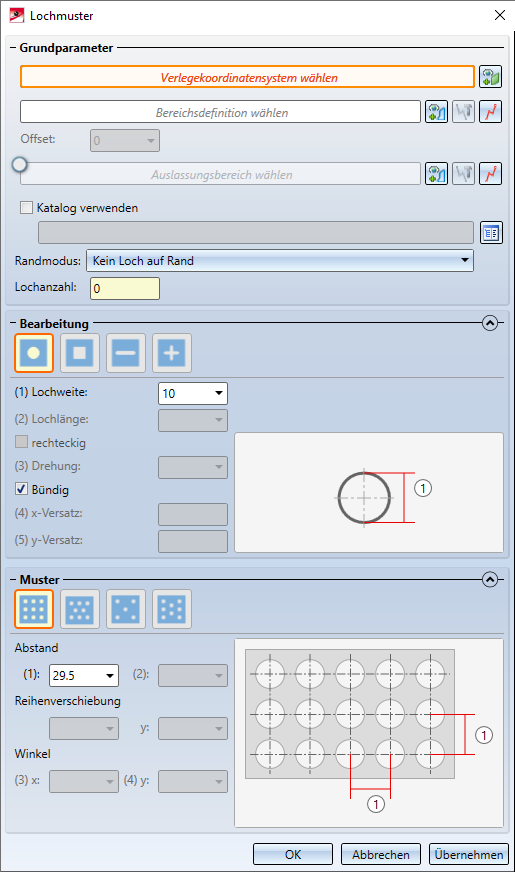Click the catalog name text field
The image size is (515, 872).
point(256,233)
